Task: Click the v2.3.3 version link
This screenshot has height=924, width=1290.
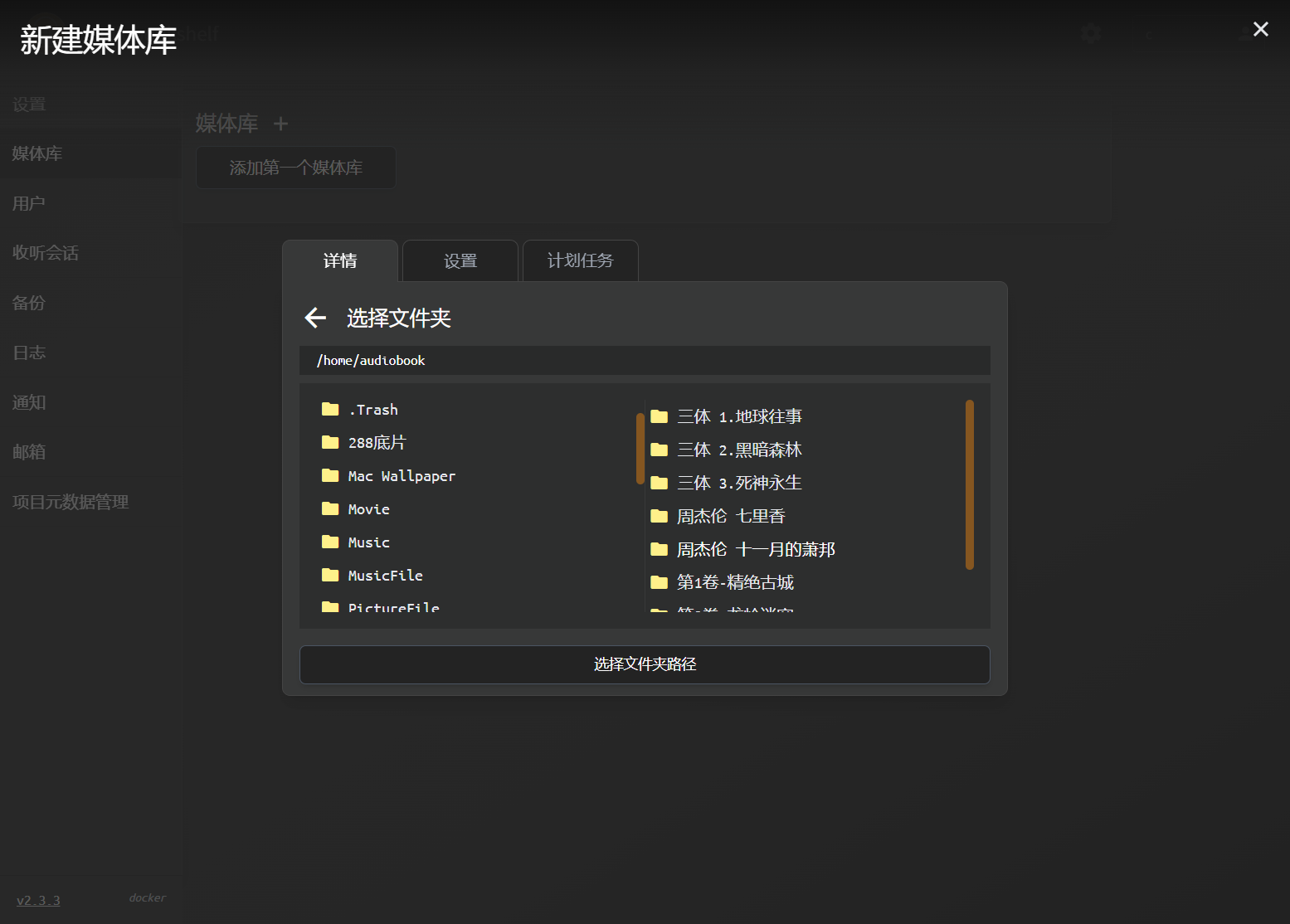Action: click(x=38, y=901)
